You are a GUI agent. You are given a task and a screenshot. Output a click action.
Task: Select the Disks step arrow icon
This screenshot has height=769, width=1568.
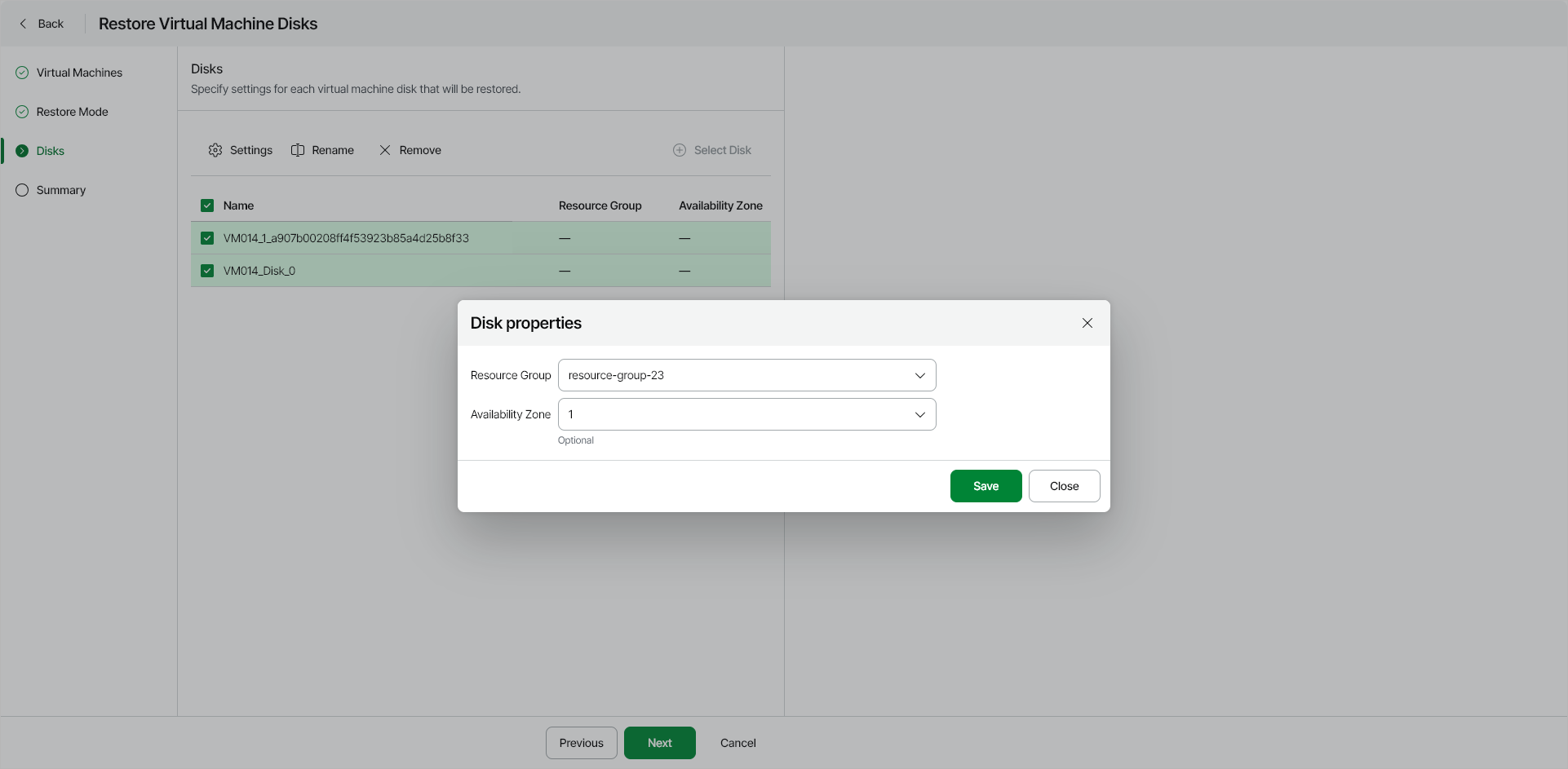coord(22,151)
